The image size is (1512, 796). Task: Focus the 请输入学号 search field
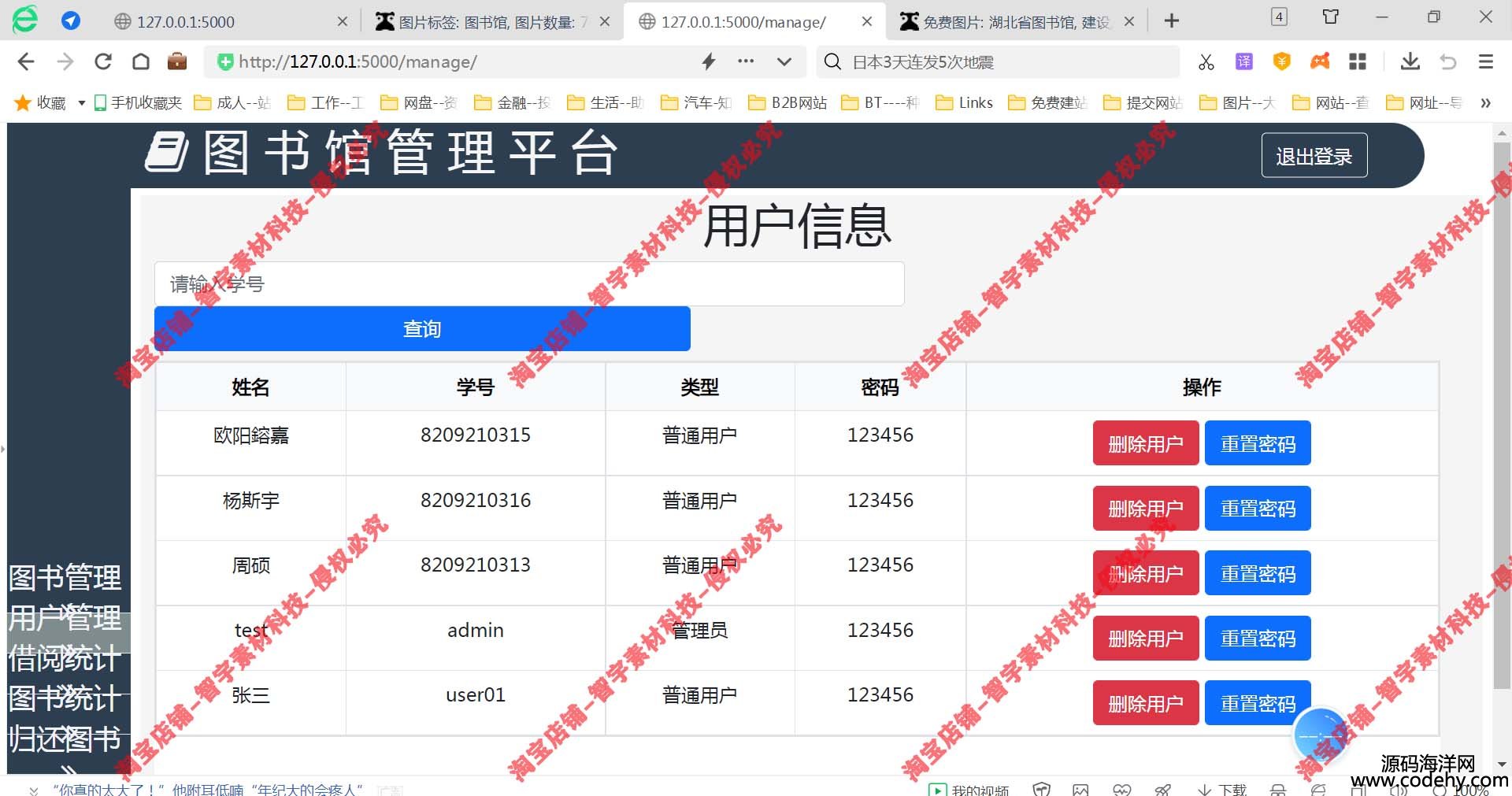529,284
